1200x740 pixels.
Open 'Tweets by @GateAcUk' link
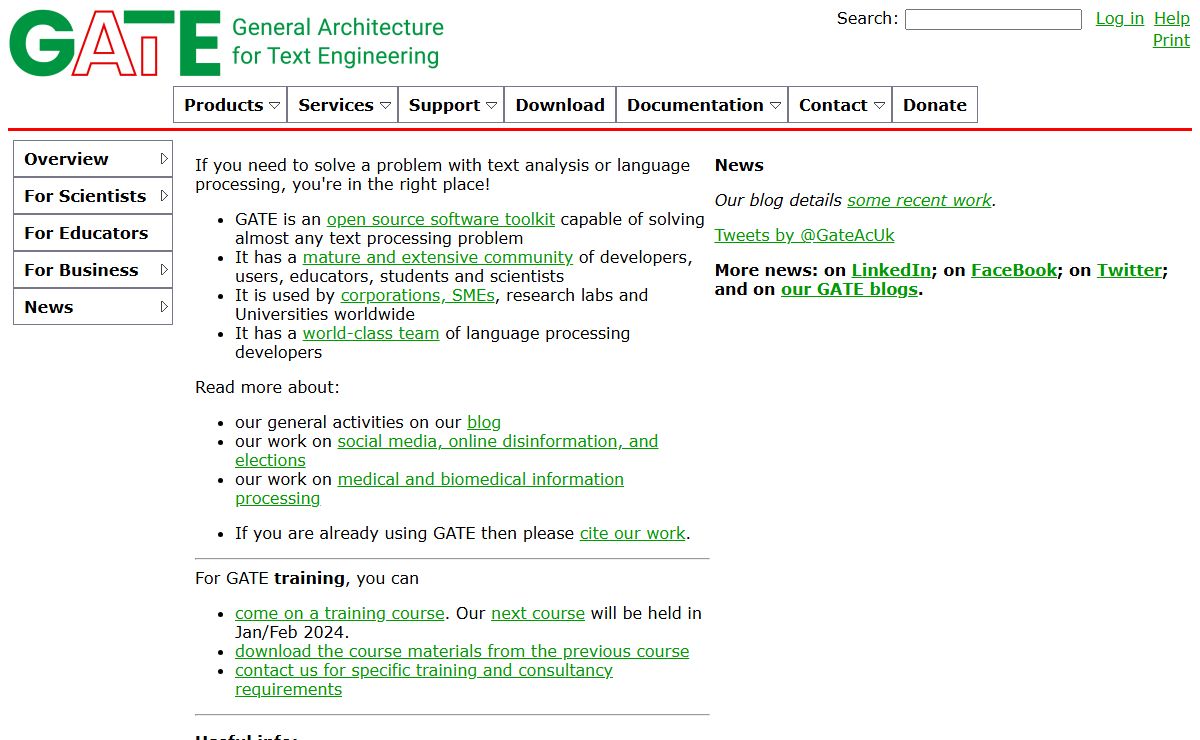pyautogui.click(x=804, y=235)
